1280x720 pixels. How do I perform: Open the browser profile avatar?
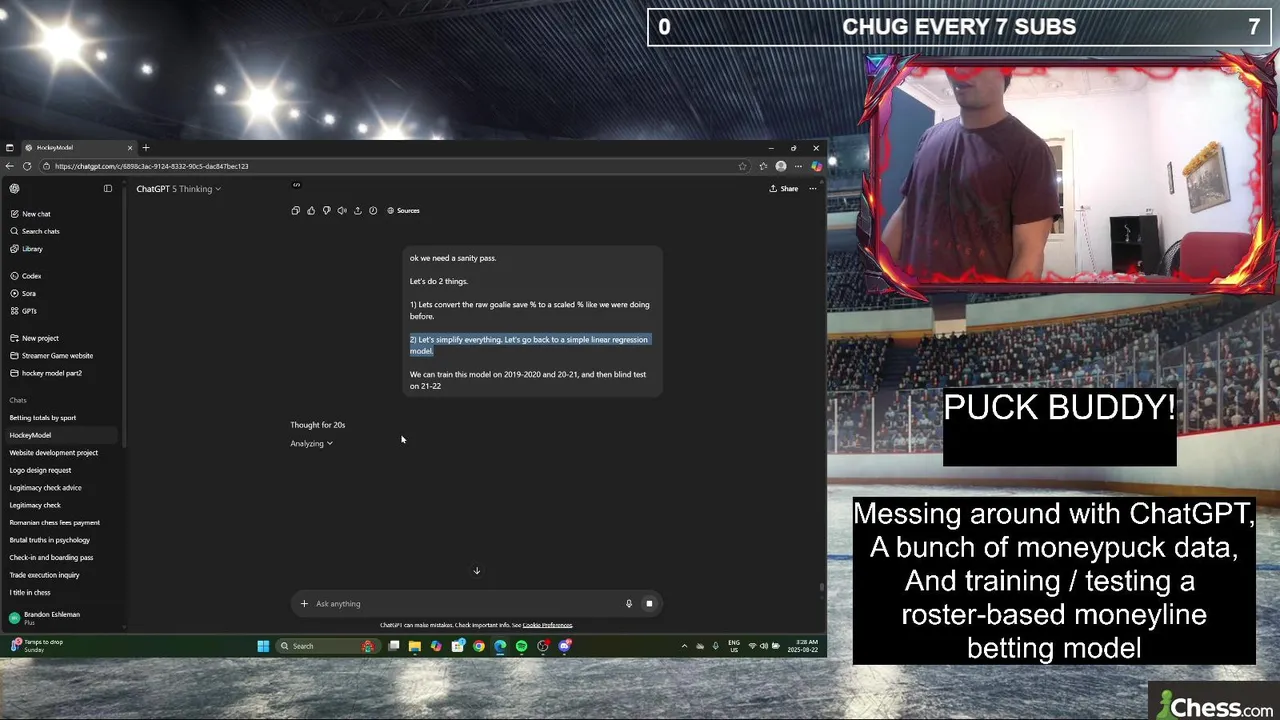pyautogui.click(x=781, y=166)
